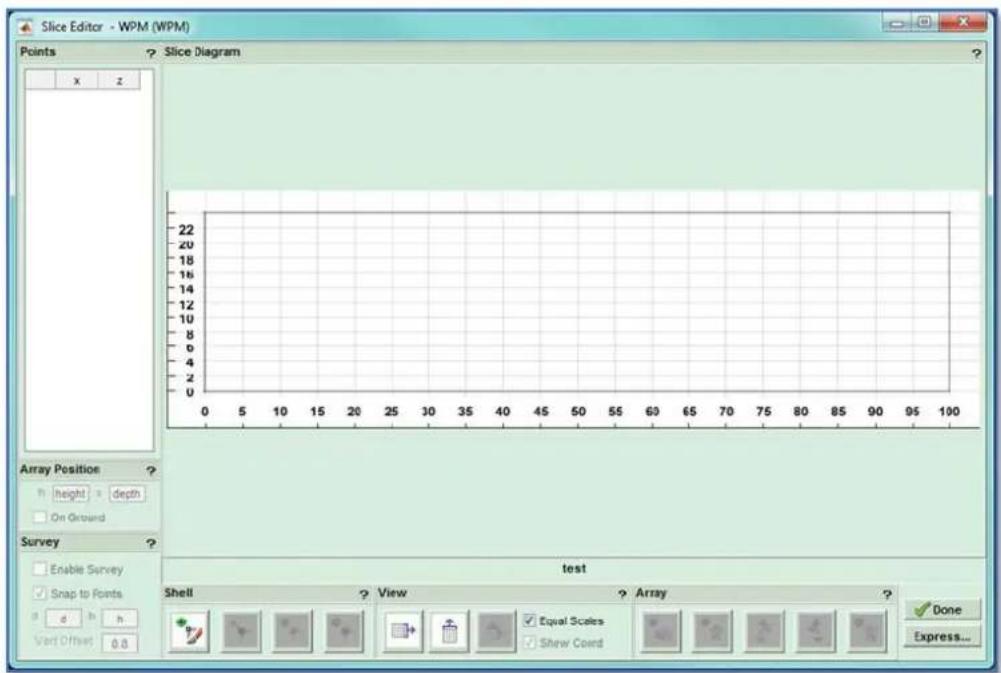Click the 50 label on the horizontal axis
Screen dimensions: 1001x673
pos(578,412)
